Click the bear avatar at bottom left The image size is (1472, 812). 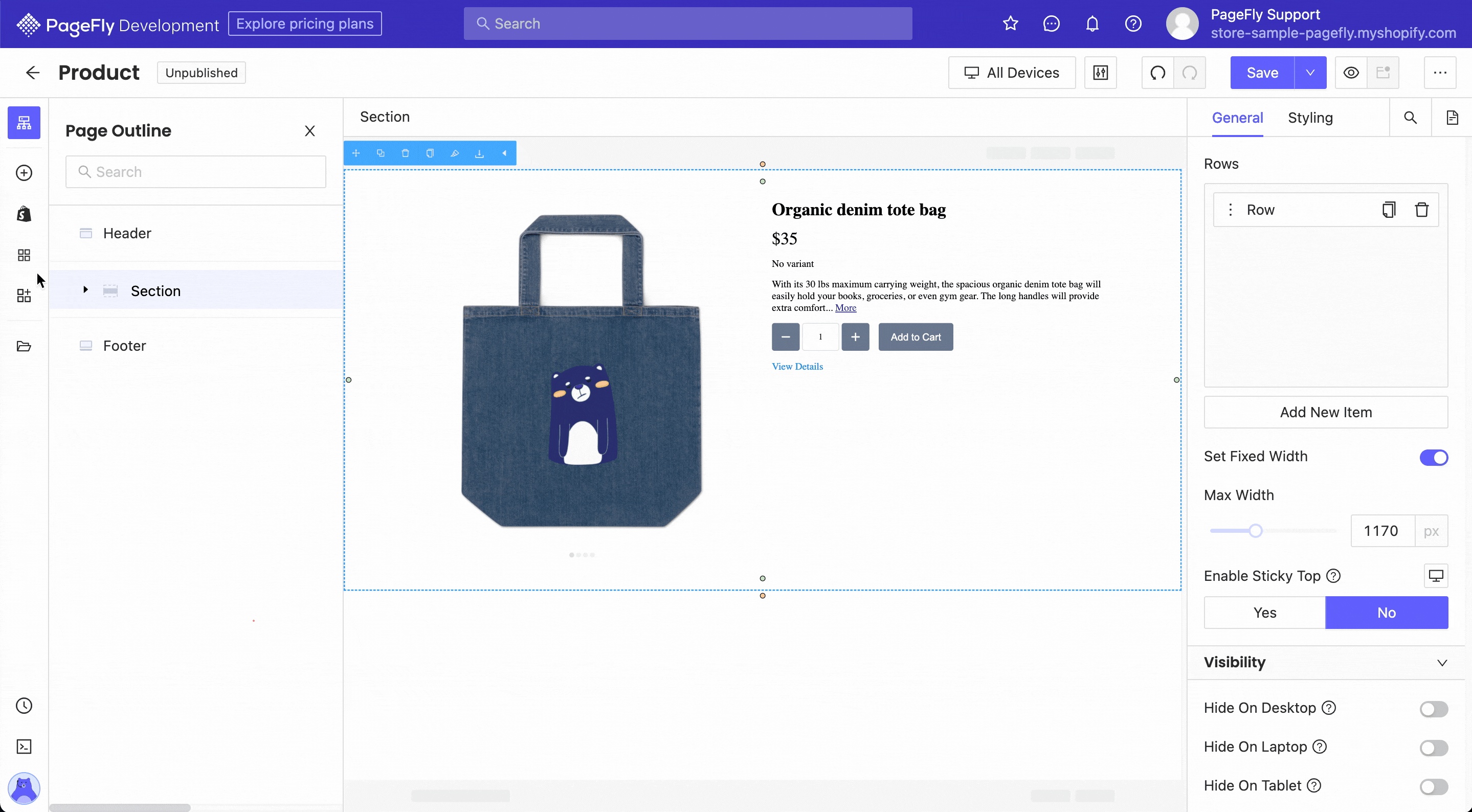click(x=24, y=788)
